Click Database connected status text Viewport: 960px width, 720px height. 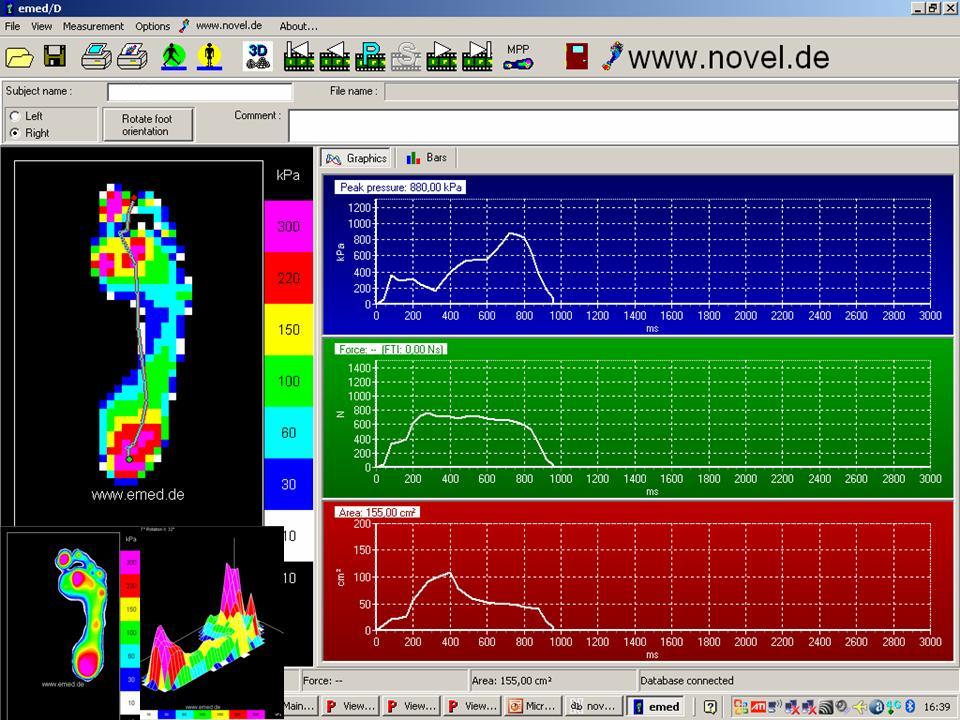[x=687, y=680]
